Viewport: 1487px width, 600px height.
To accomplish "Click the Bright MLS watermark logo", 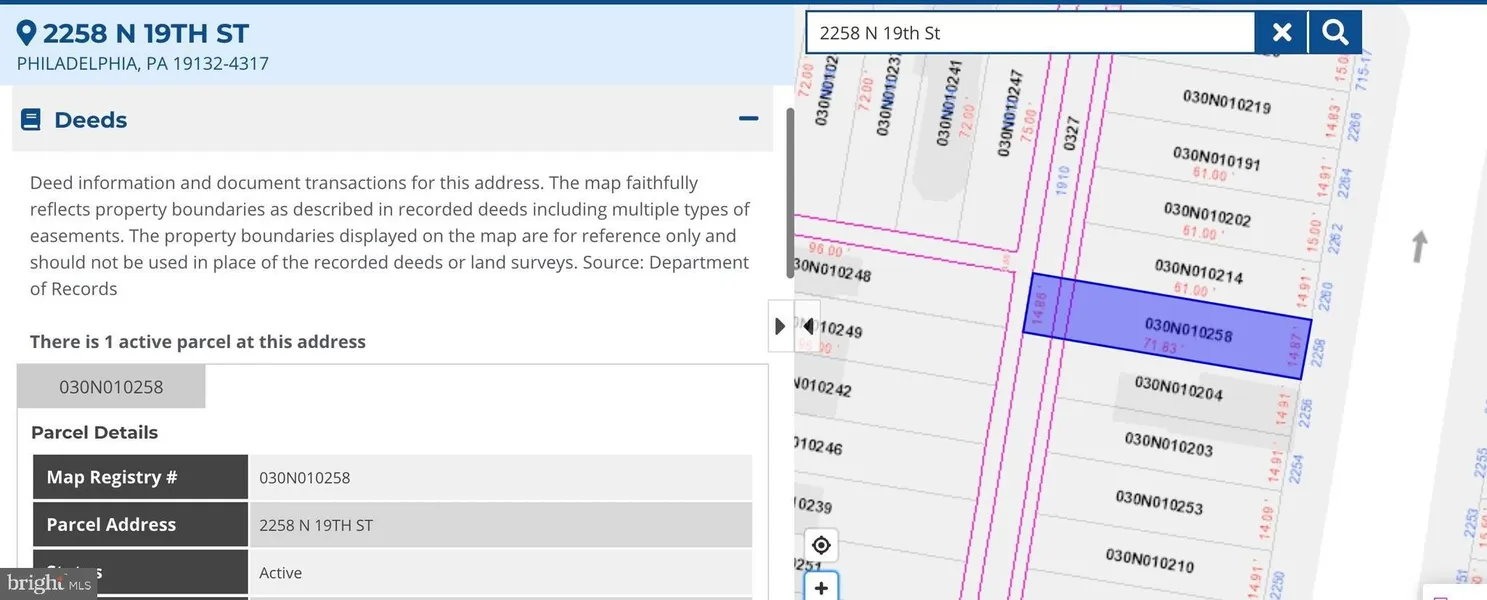I will (x=48, y=583).
